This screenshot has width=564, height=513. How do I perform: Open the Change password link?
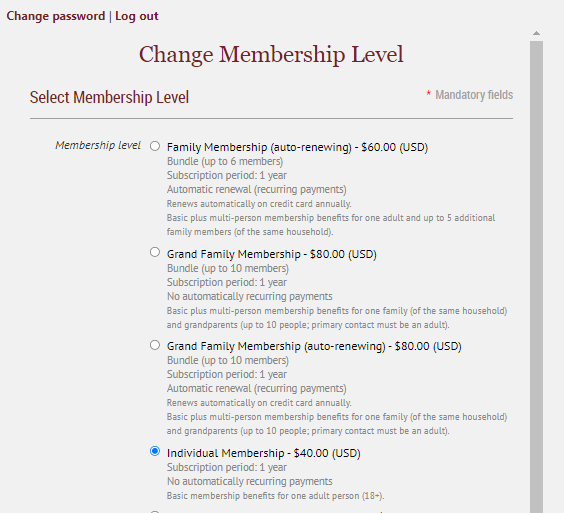point(56,16)
